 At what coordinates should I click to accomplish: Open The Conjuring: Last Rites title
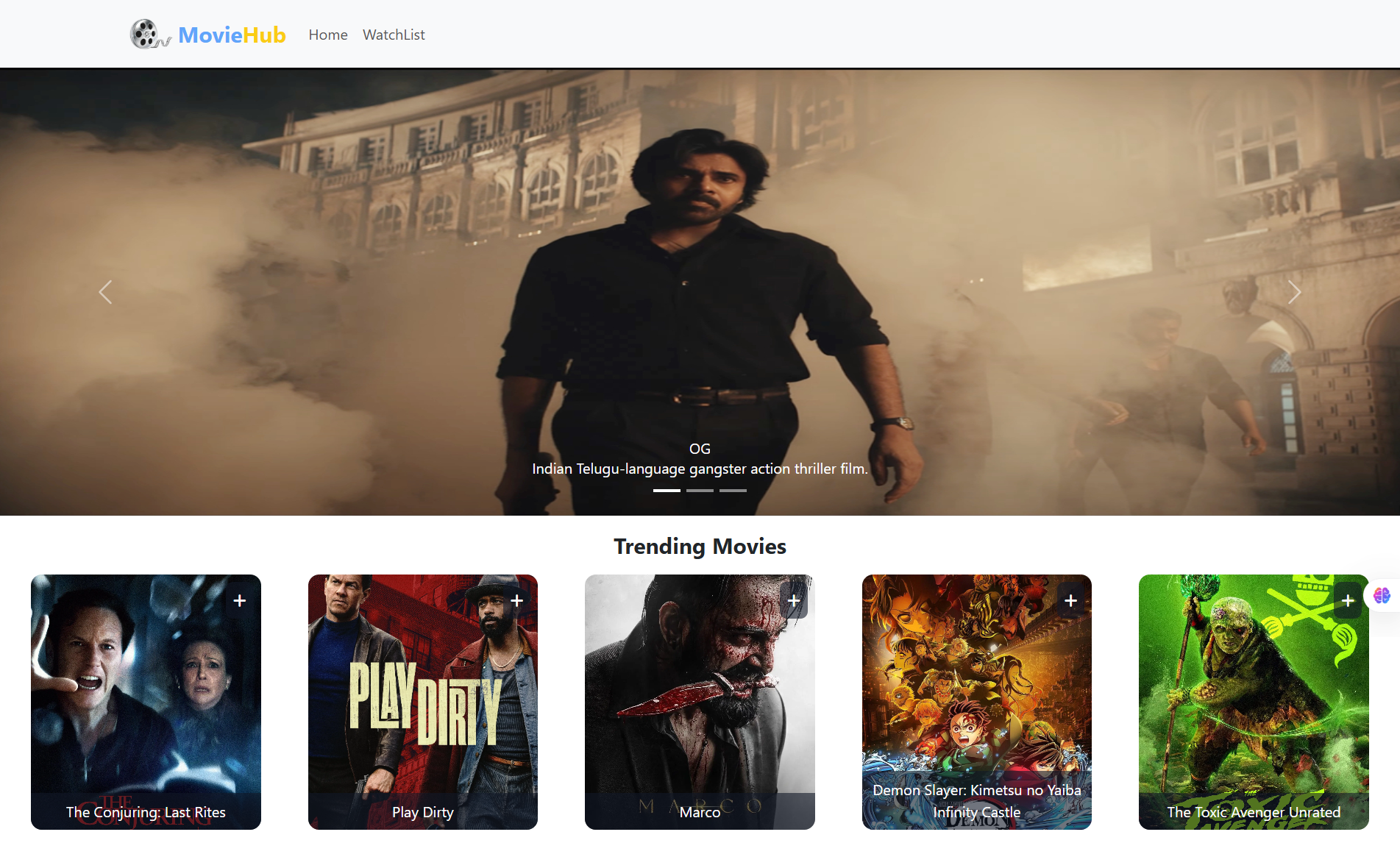[x=146, y=812]
